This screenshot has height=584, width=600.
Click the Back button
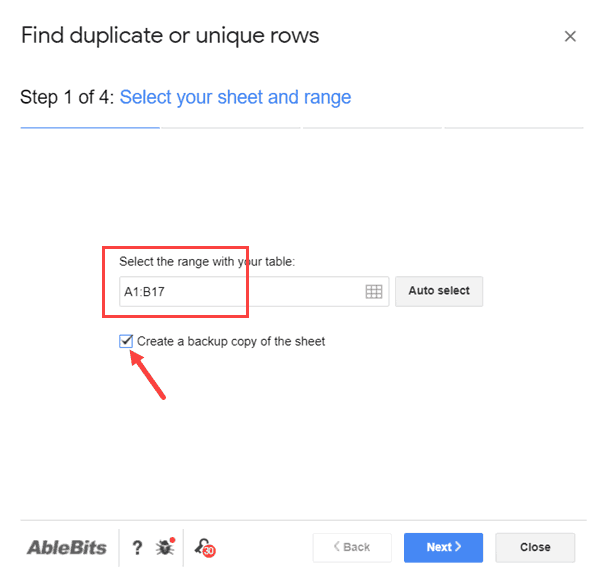[350, 547]
